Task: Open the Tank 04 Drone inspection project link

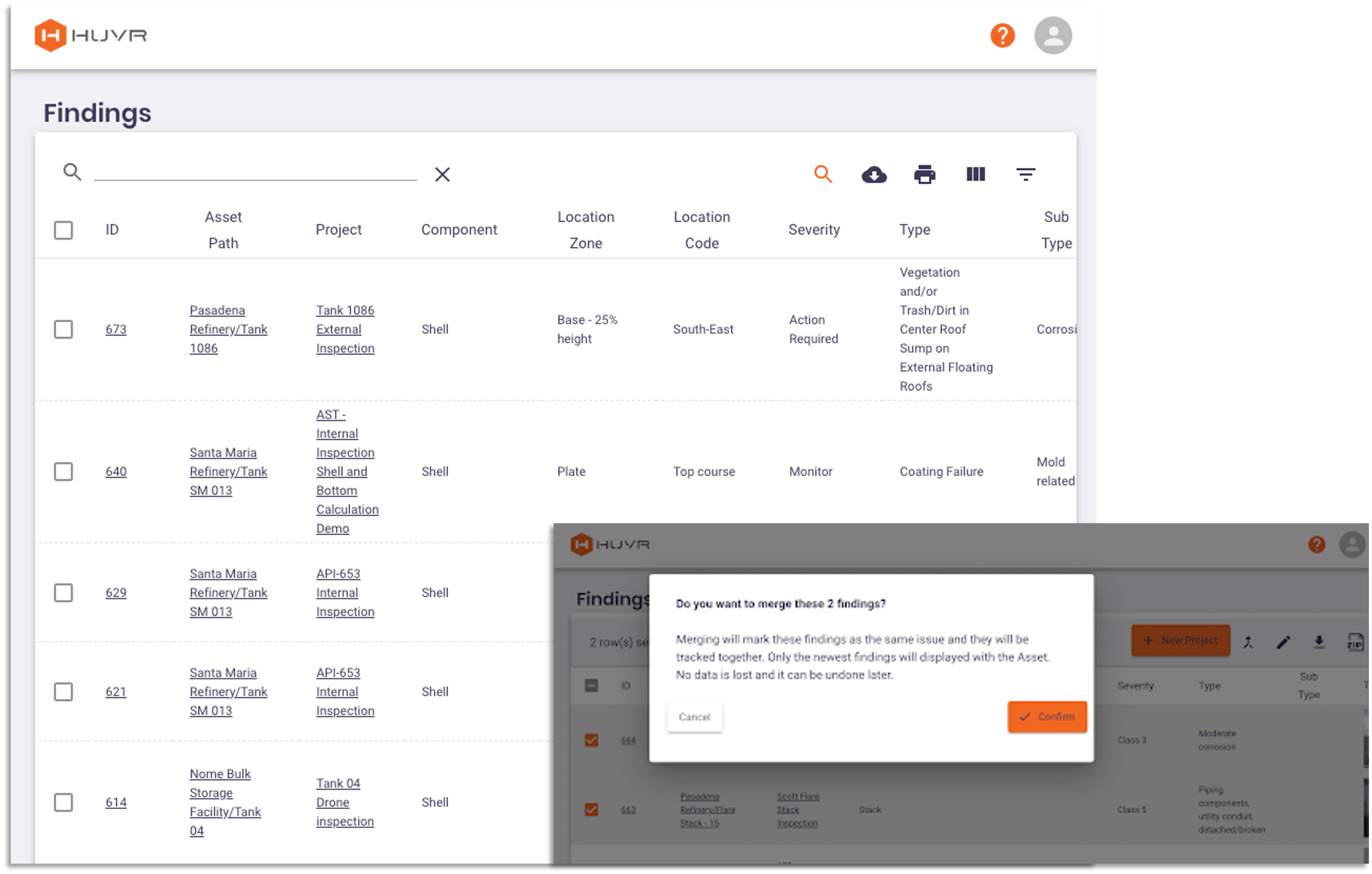Action: click(345, 803)
